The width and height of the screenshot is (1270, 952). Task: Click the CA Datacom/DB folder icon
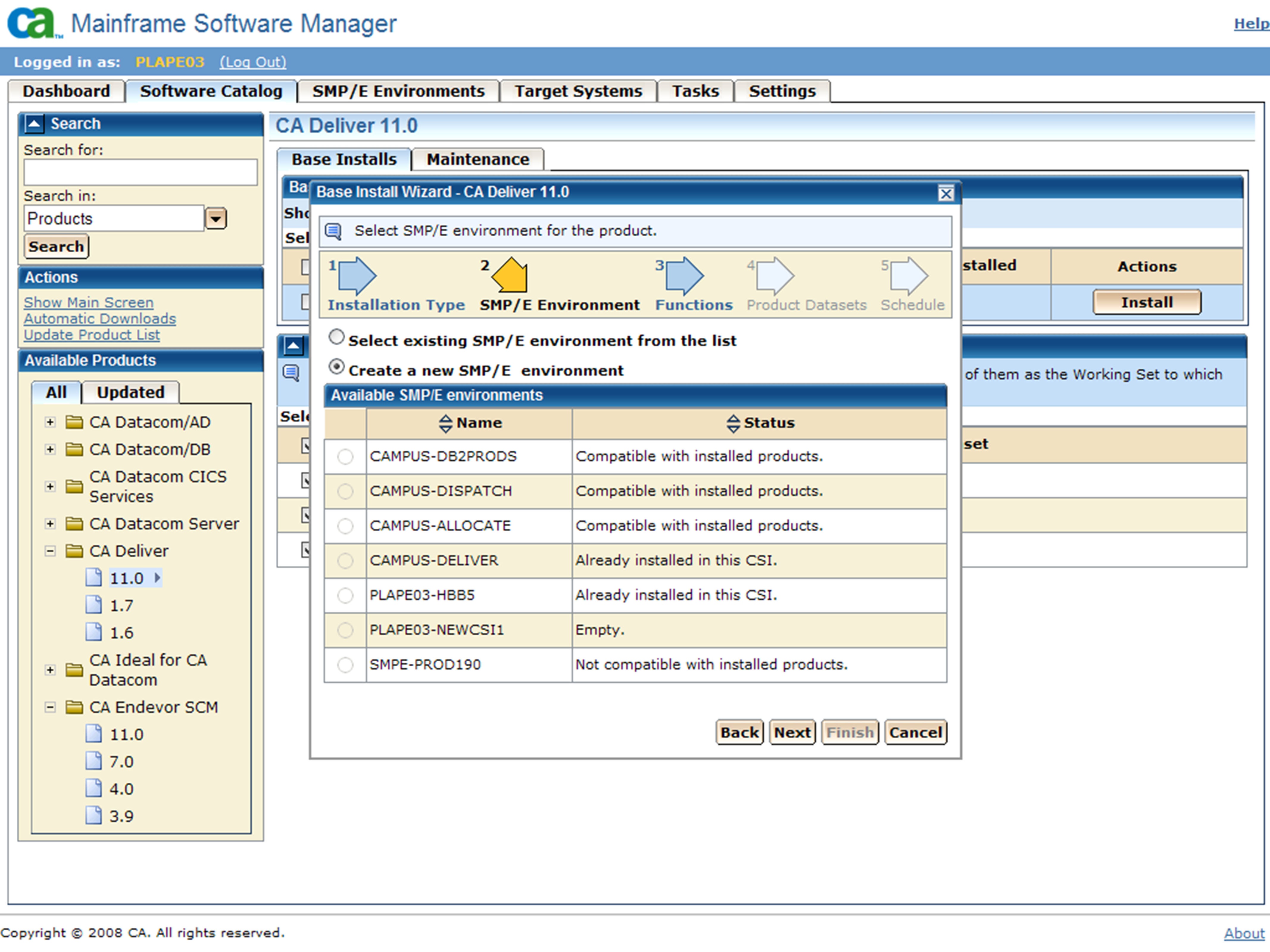point(74,449)
